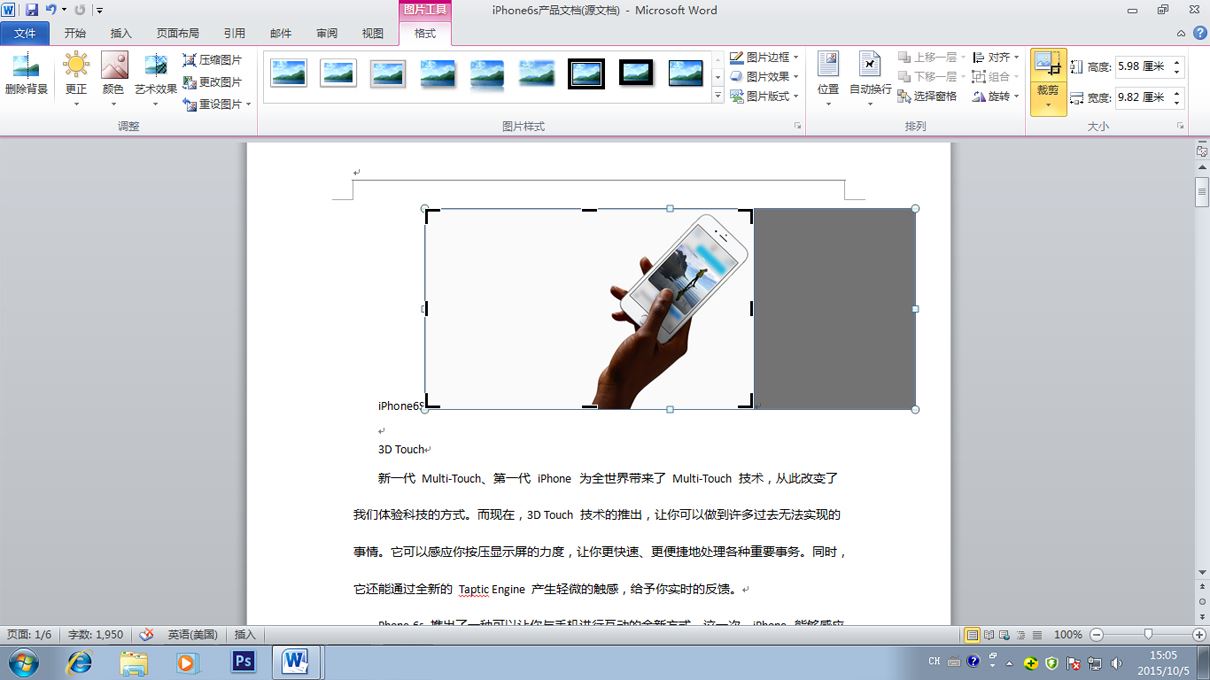Click Compress Pictures (压缩图片)
The image size is (1210, 680).
coord(213,60)
